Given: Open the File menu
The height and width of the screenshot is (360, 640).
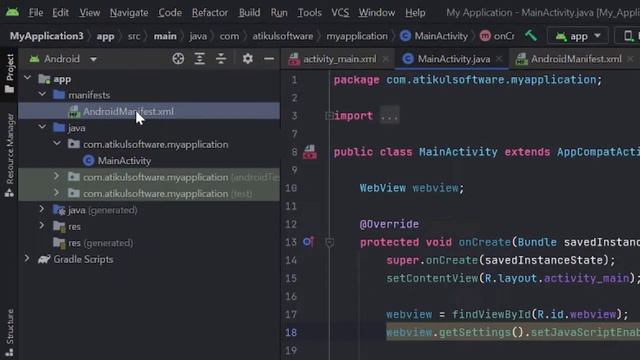Looking at the screenshot, I should 36,13.
